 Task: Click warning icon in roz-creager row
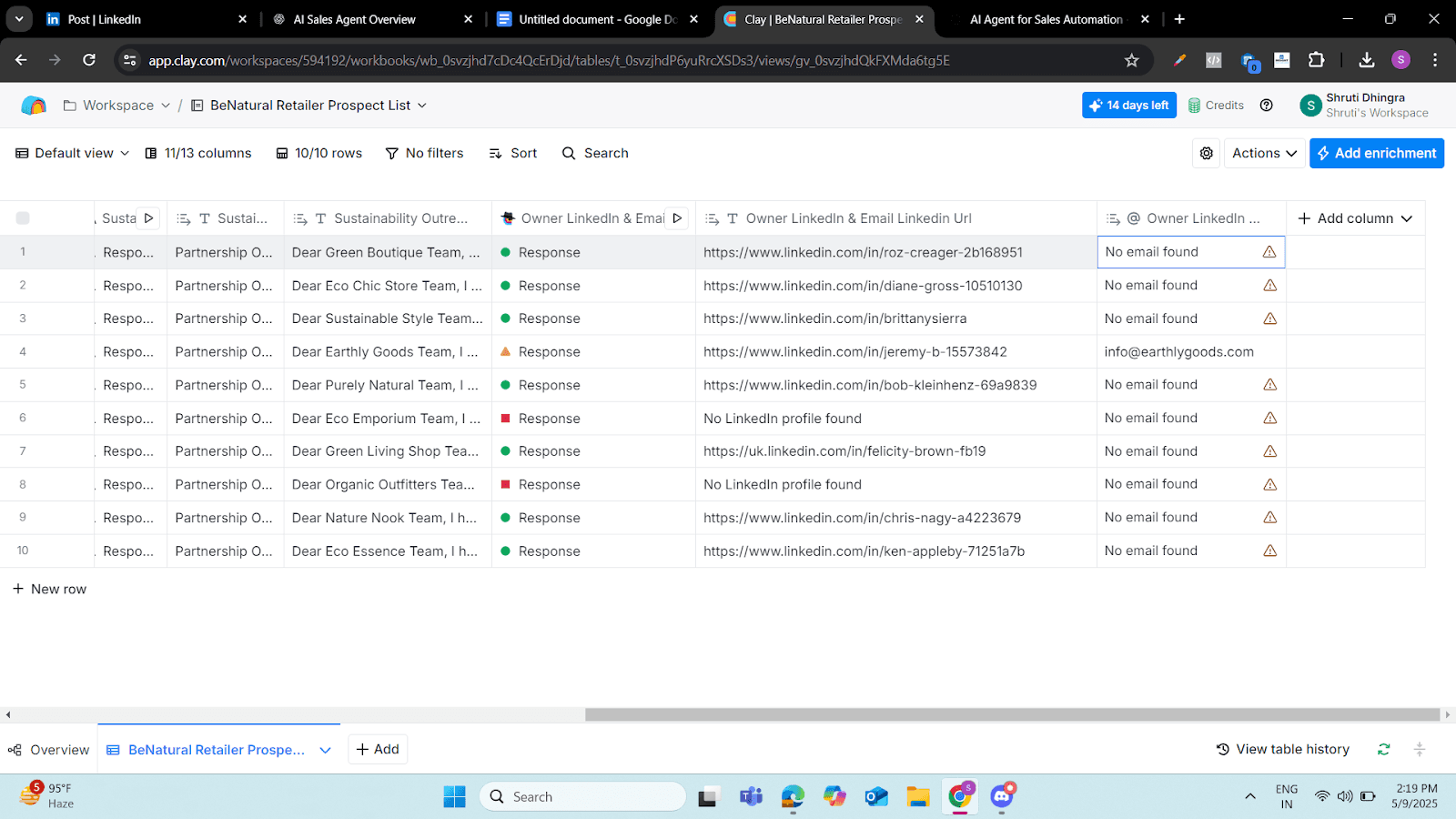click(1269, 252)
